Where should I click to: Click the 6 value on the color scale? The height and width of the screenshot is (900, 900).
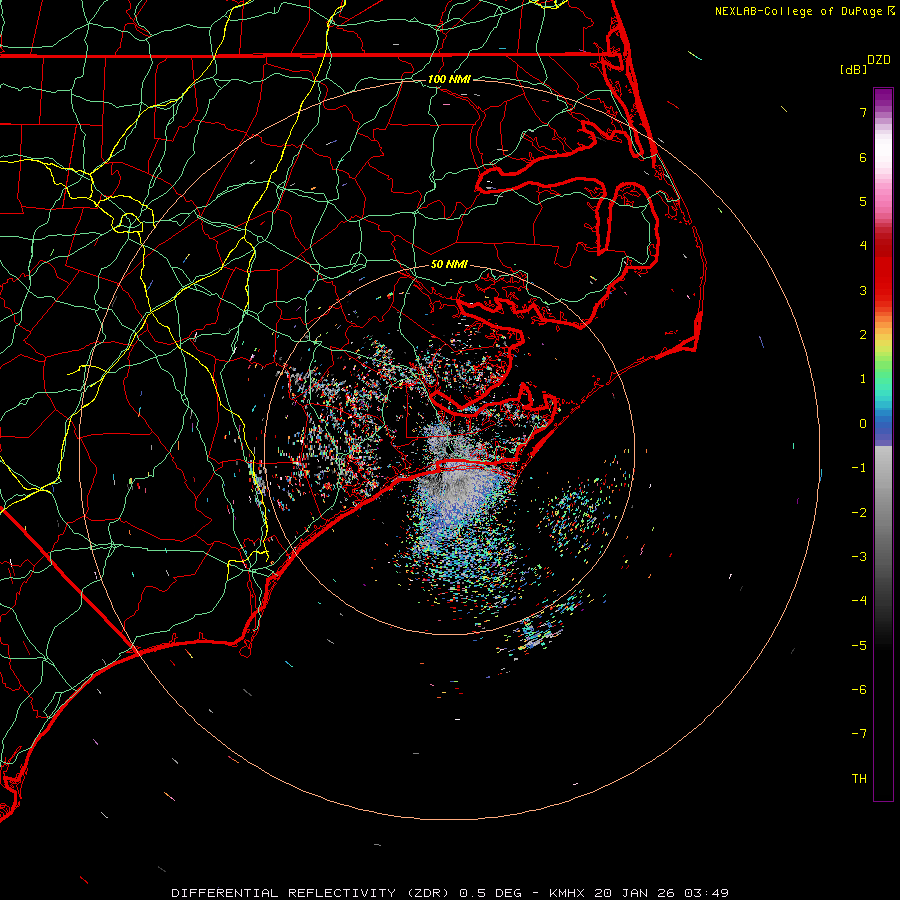[x=863, y=157]
